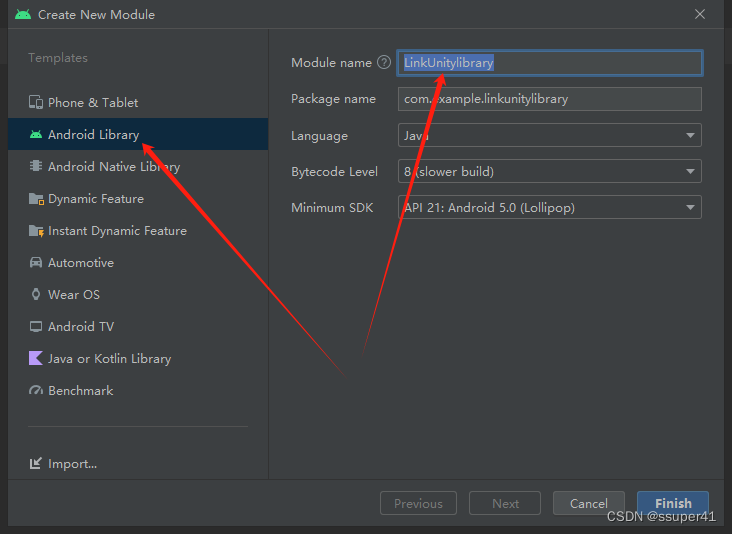
Task: Click the Previous button
Action: (418, 503)
